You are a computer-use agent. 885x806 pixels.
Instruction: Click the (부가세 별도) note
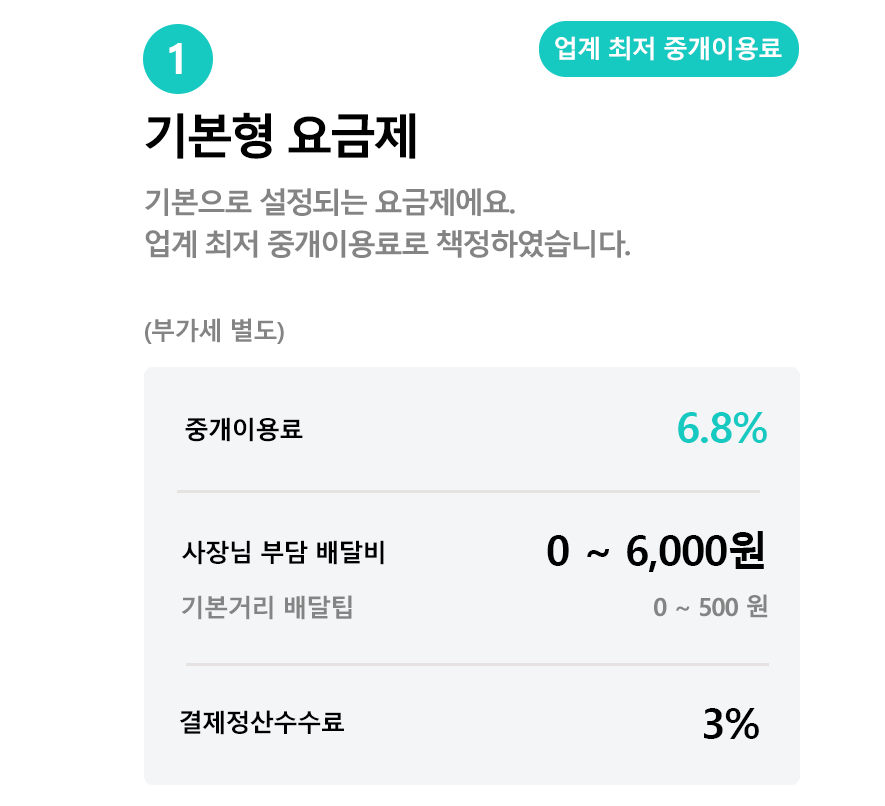pyautogui.click(x=215, y=331)
